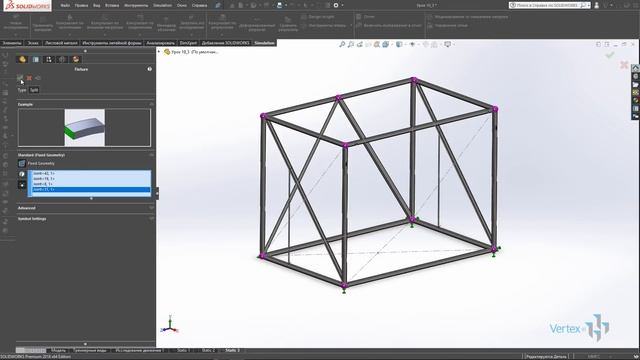Viewport: 640px width, 360px height.
Task: Choose the Fixed Geometry fixture type
Action: pos(22,163)
